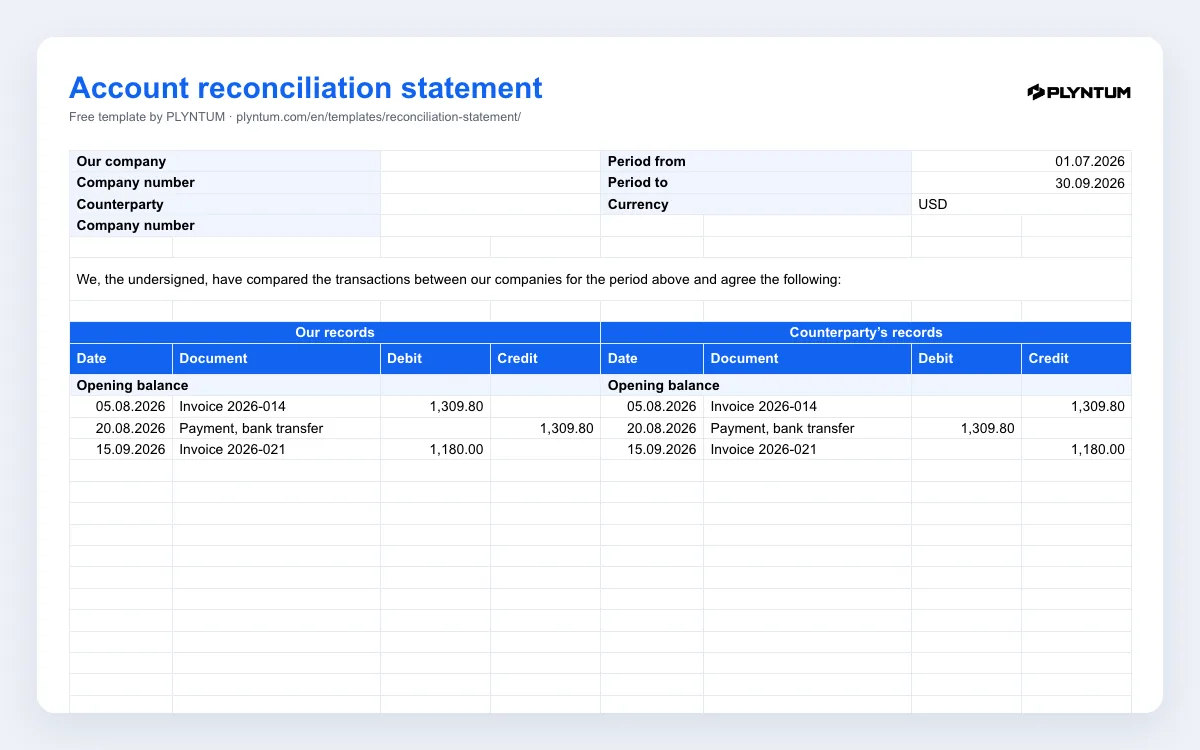Click the PLYNTUM logo
Viewport: 1200px width, 750px height.
[1079, 92]
